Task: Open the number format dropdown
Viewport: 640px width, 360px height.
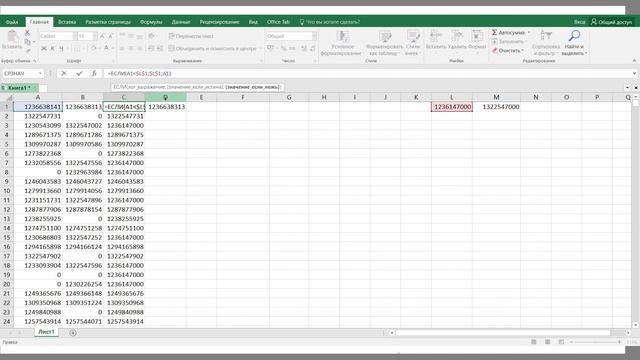Action: click(x=314, y=36)
